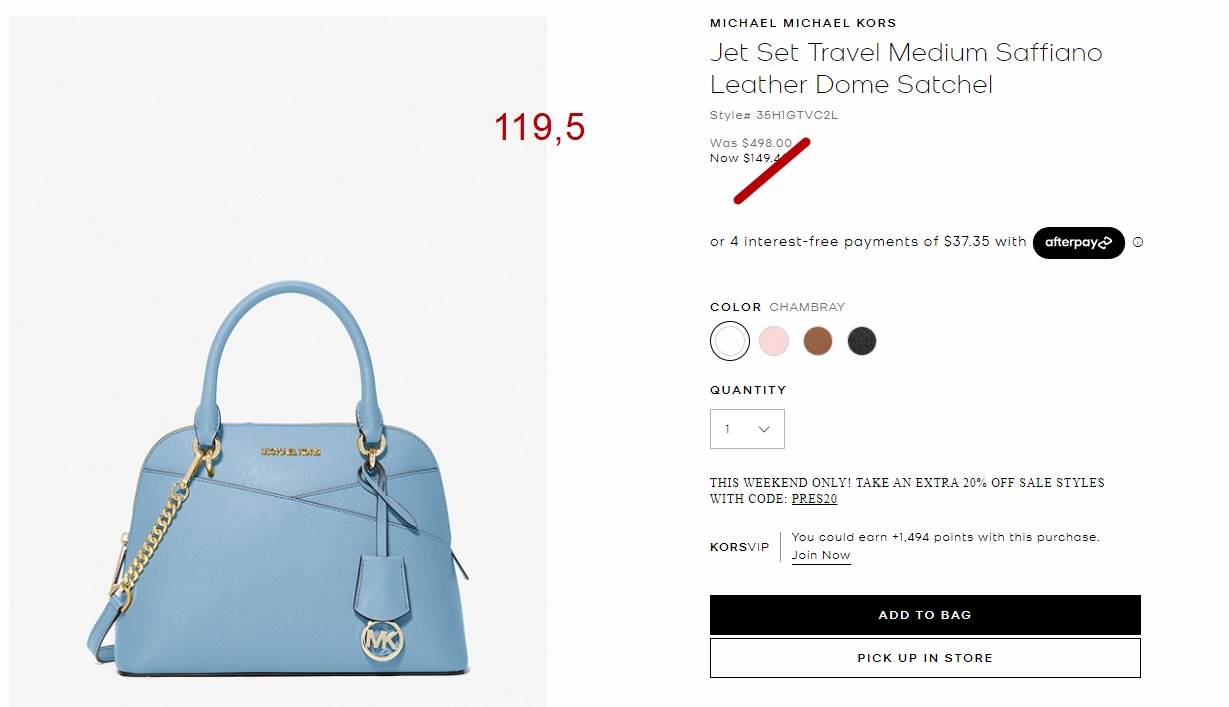Click the Afterpay logo badge
The width and height of the screenshot is (1229, 707).
(x=1078, y=242)
